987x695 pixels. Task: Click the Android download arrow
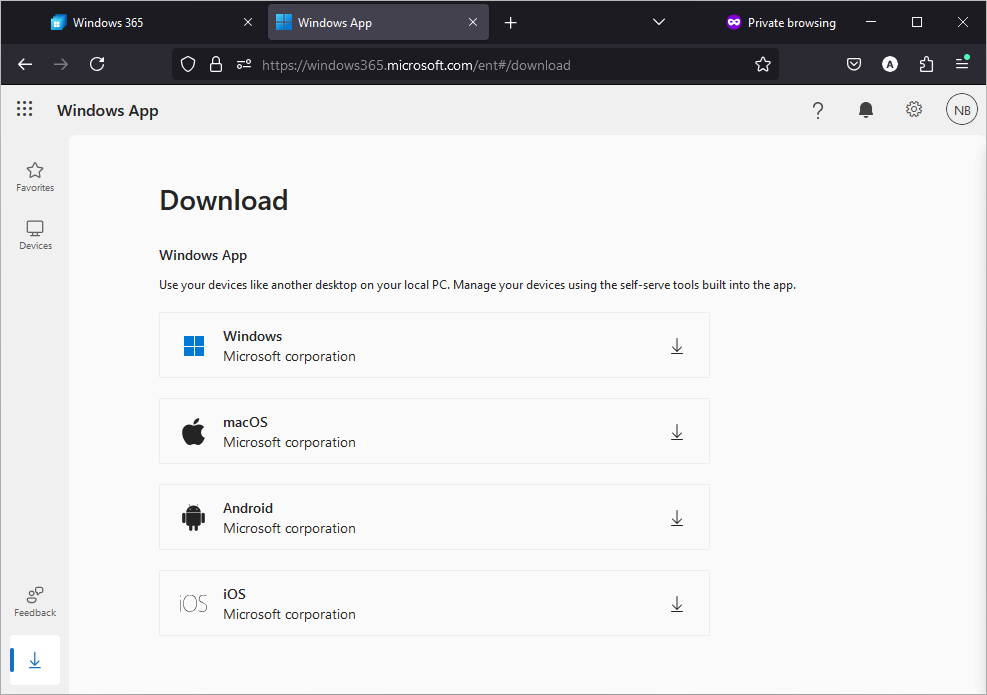click(677, 518)
